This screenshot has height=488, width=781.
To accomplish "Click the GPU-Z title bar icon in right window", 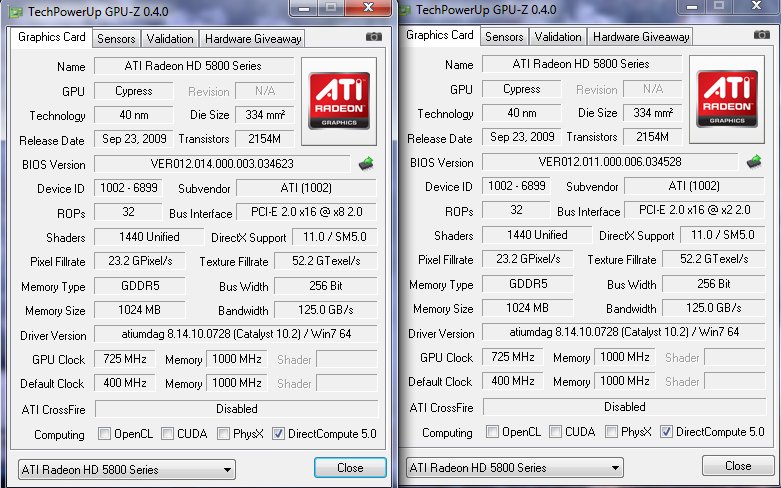I will point(405,10).
